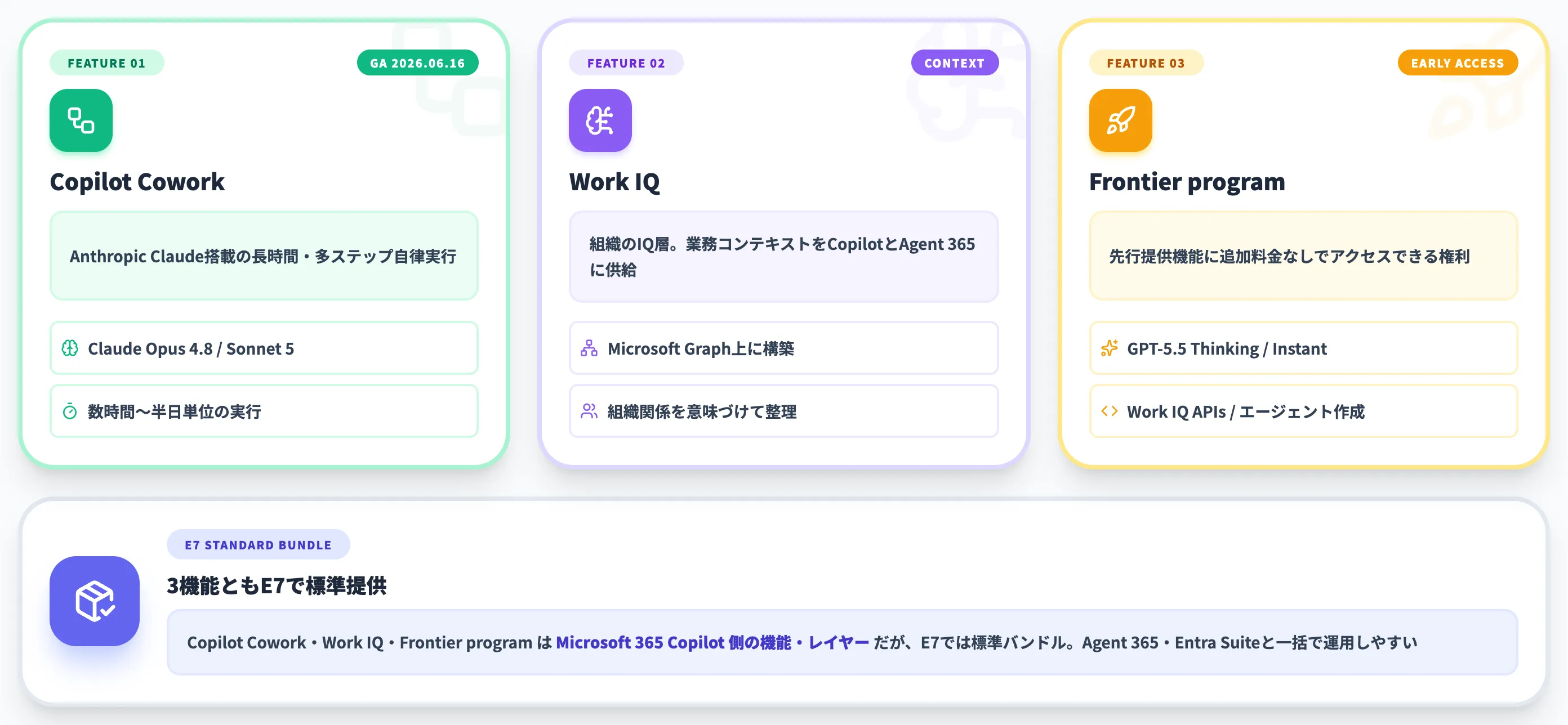The width and height of the screenshot is (1568, 725).
Task: Click the users icon beside 組織関係を意味づけて整理
Action: [x=589, y=412]
